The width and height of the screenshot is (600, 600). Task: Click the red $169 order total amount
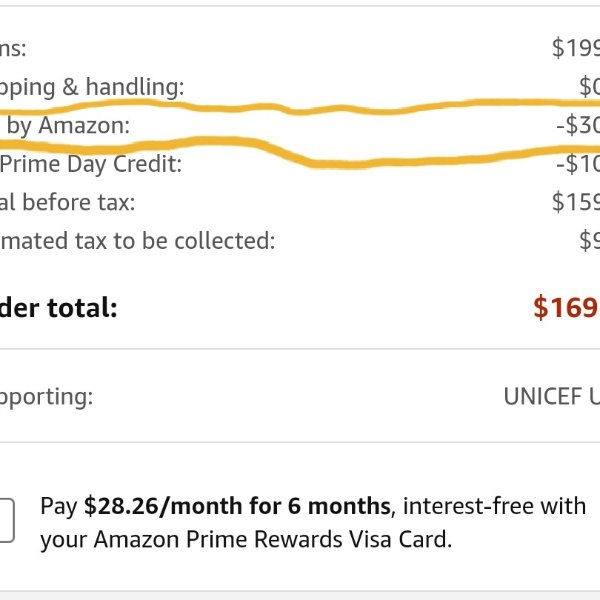click(x=567, y=307)
